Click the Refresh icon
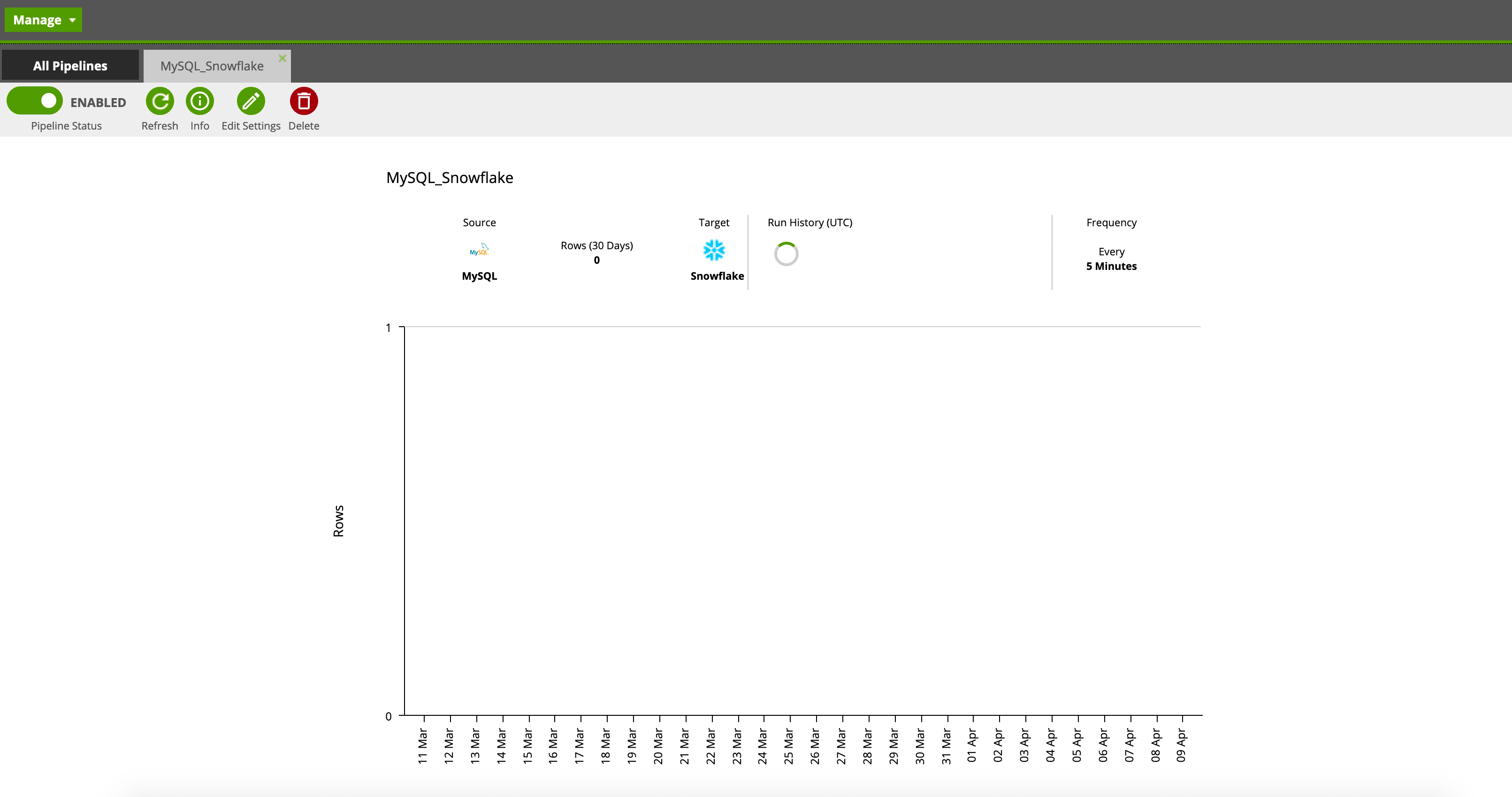Image resolution: width=1512 pixels, height=797 pixels. coord(160,101)
